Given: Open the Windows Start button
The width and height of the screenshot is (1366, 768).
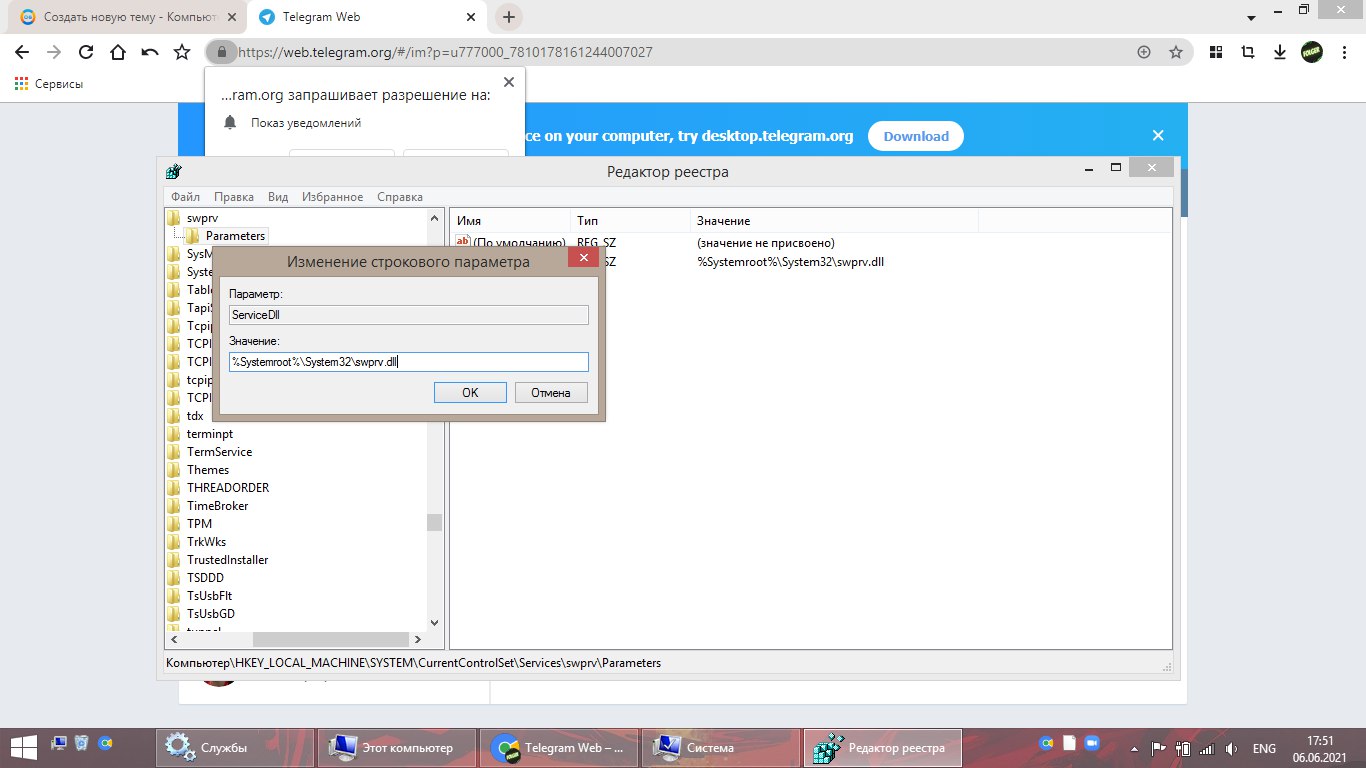Looking at the screenshot, I should [x=24, y=747].
